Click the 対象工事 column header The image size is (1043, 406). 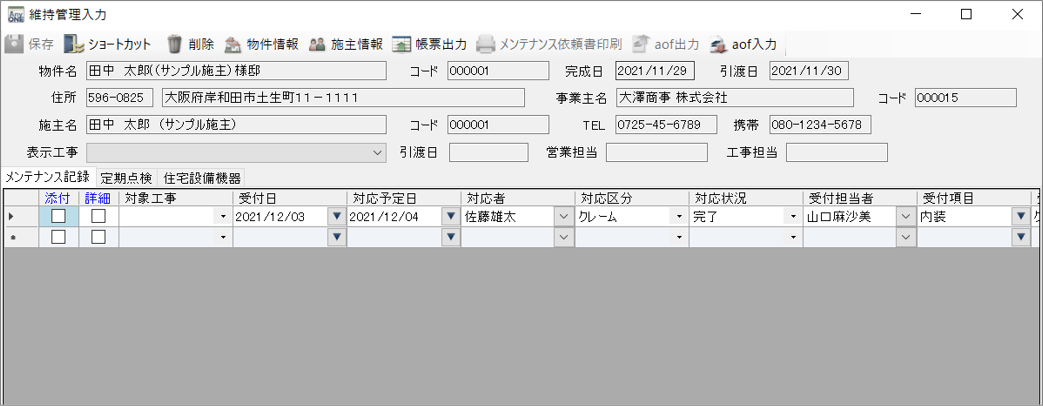pos(176,198)
